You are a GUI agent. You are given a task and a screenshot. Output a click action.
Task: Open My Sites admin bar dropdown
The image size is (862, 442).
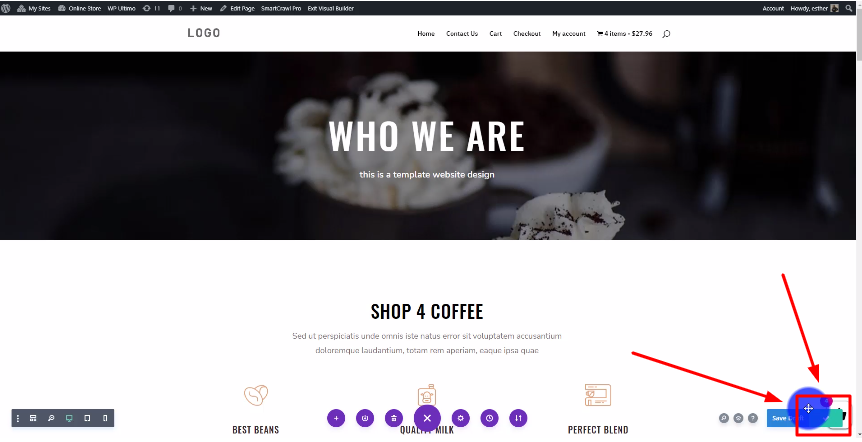(34, 8)
